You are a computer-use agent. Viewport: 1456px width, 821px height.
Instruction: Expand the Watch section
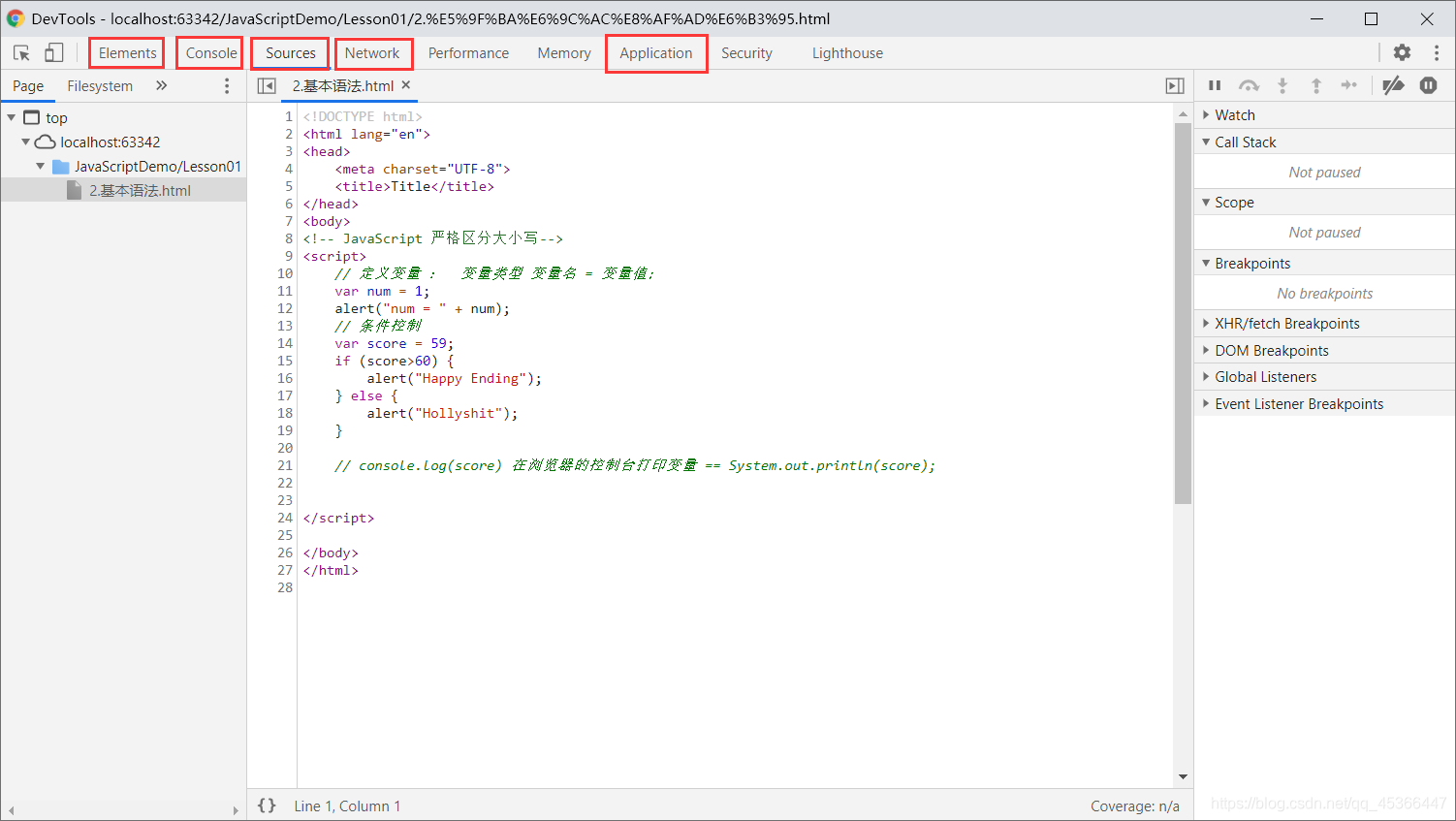click(x=1206, y=114)
